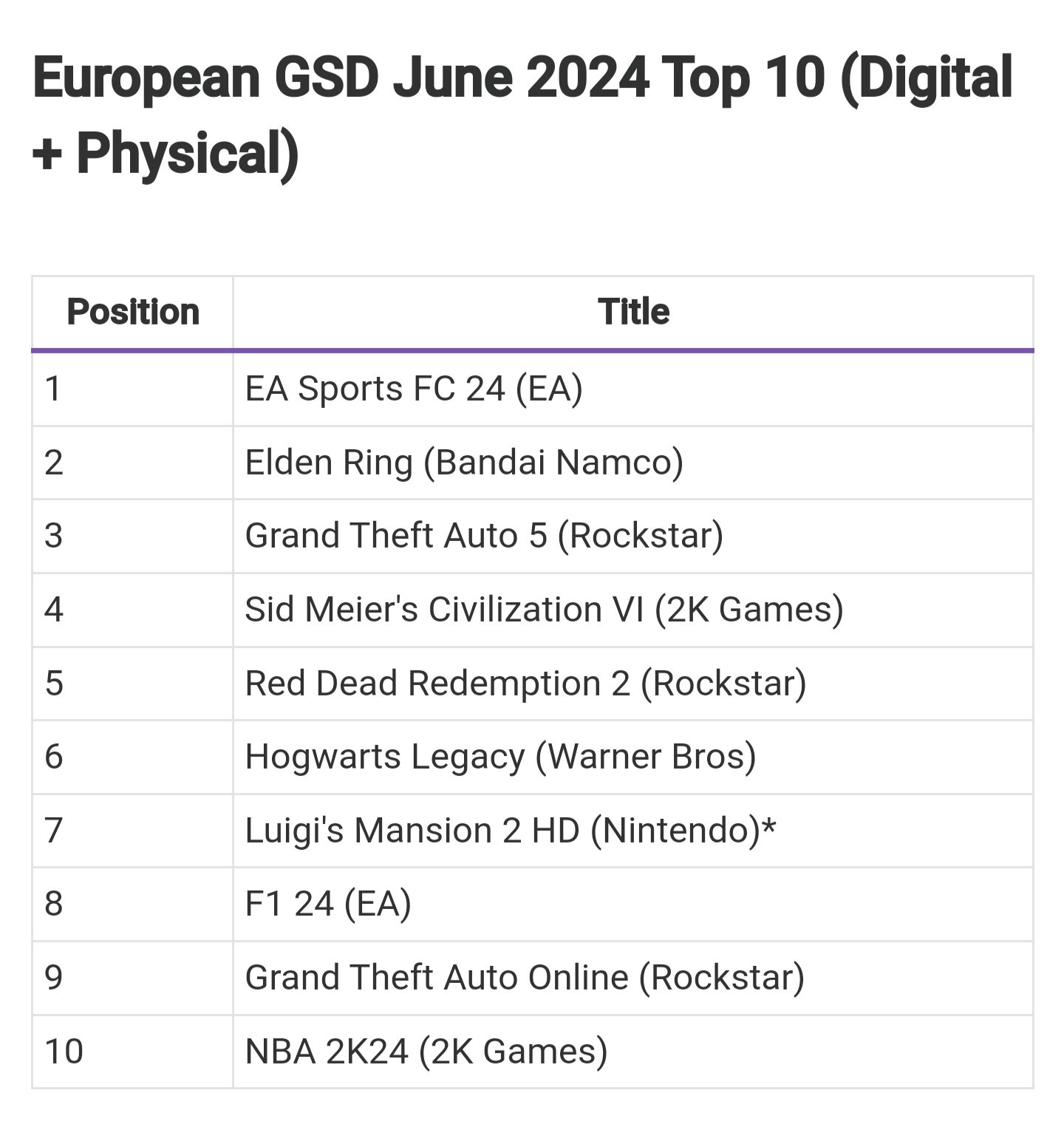The height and width of the screenshot is (1130, 1064).
Task: Click Red Dead Redemption 2 title
Action: [x=525, y=683]
